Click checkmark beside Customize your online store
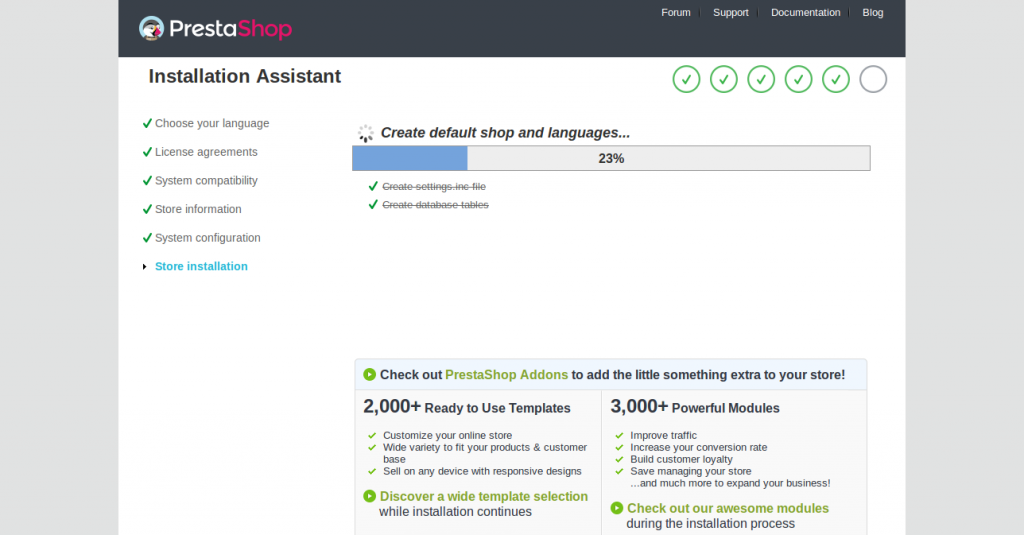1024x535 pixels. coord(372,436)
